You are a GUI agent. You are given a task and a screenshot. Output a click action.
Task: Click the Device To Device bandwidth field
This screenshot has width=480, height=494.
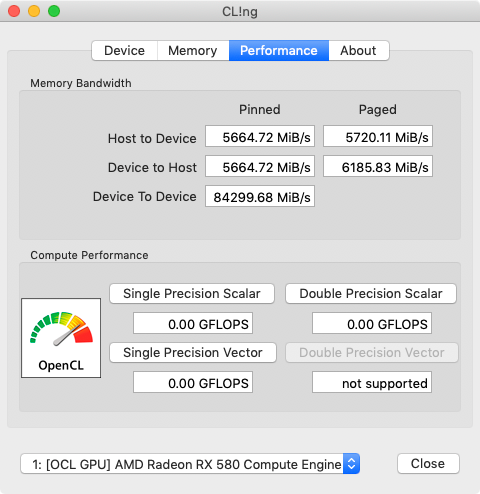point(260,196)
